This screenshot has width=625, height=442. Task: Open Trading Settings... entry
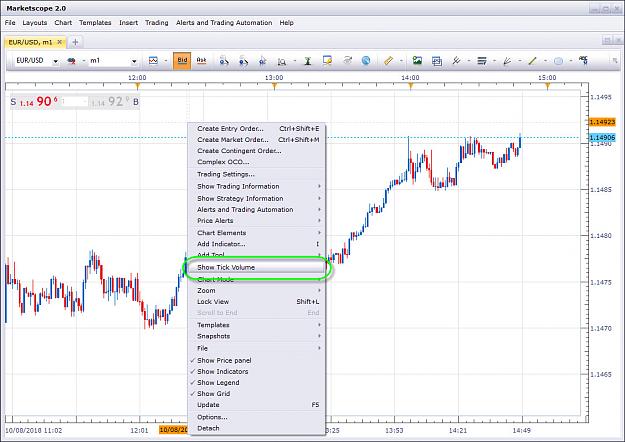click(x=257, y=174)
